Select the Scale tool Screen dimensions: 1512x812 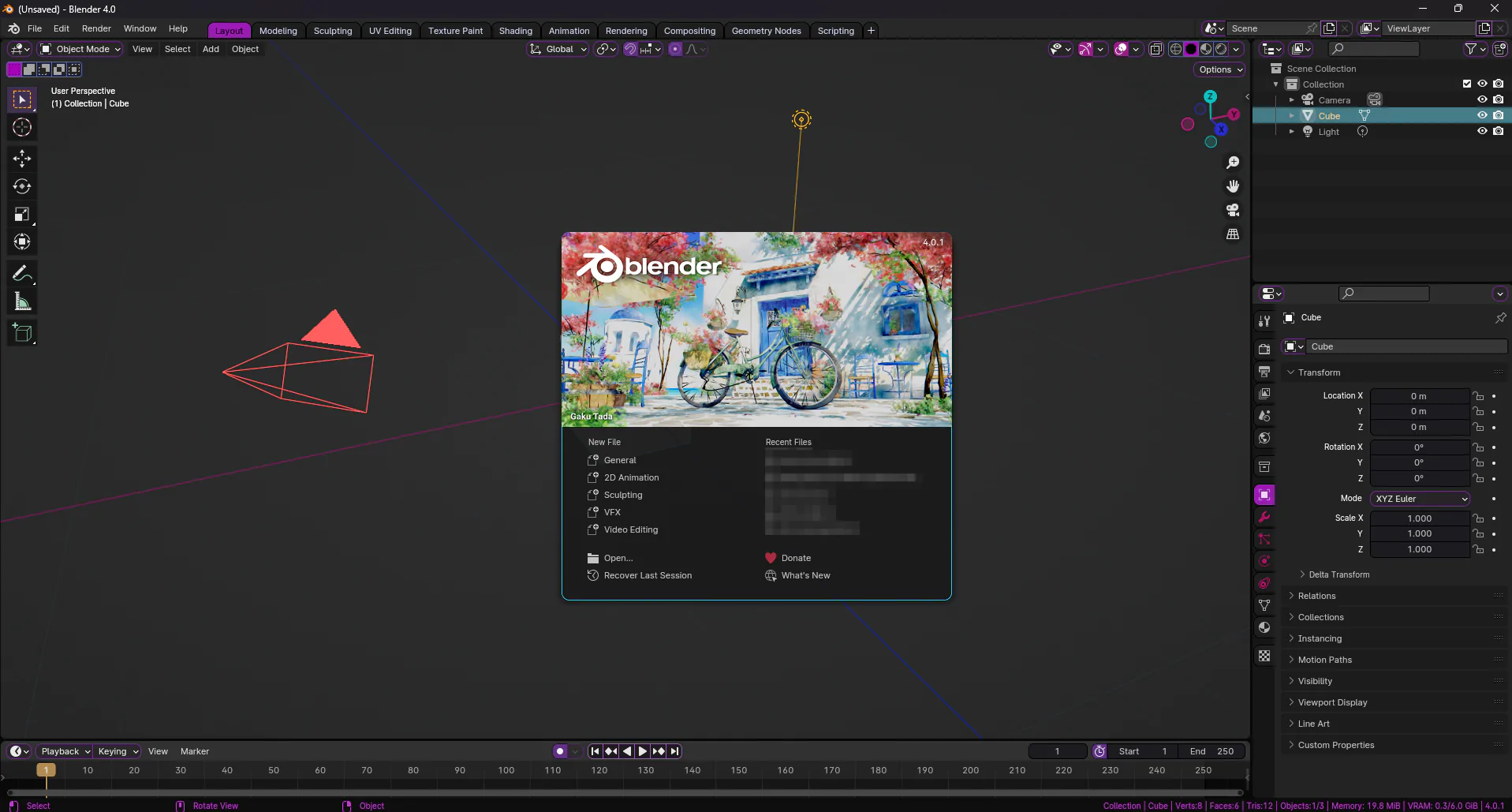pyautogui.click(x=22, y=214)
